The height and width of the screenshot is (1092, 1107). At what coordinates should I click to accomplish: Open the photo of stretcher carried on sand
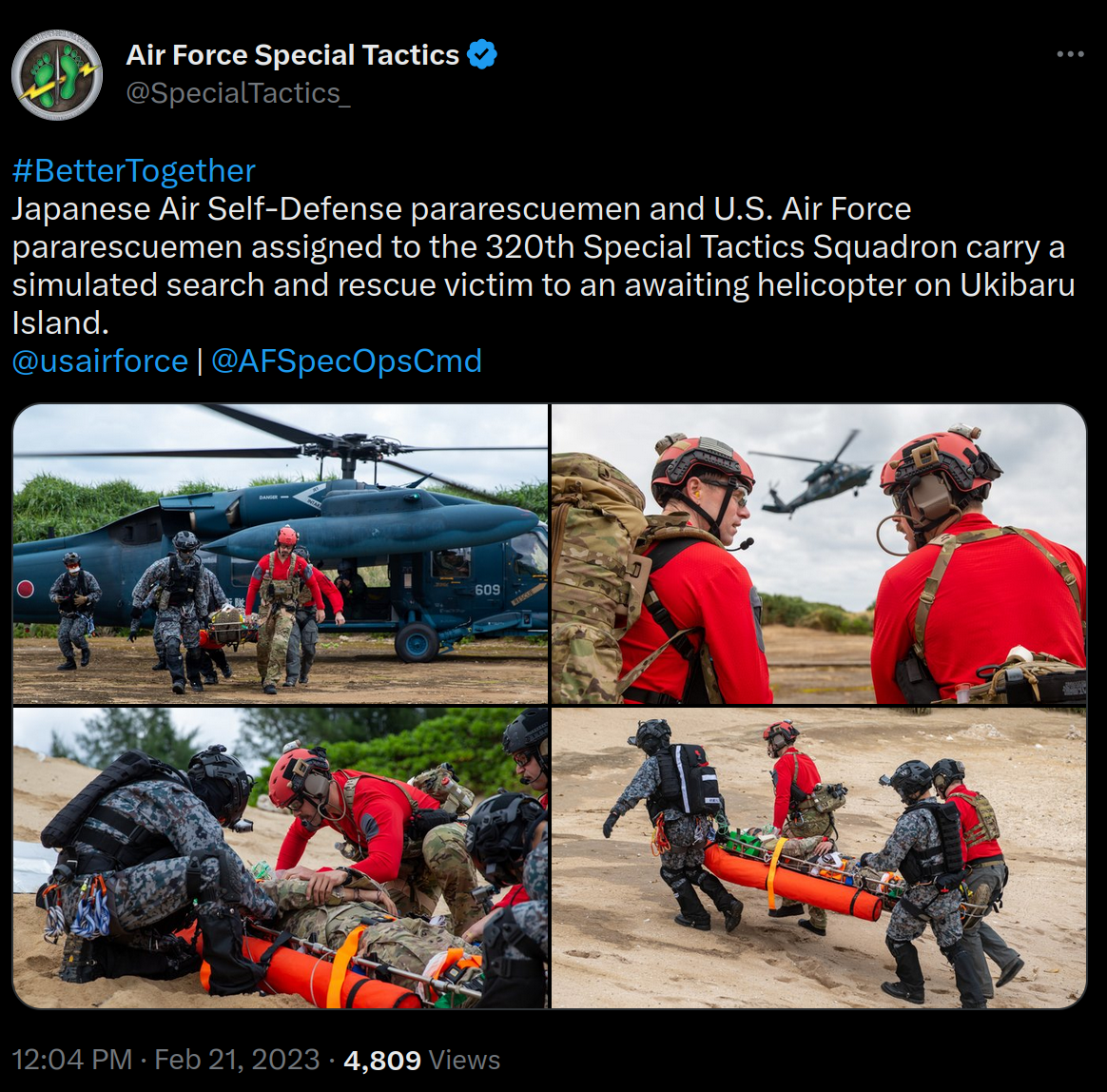point(819,858)
